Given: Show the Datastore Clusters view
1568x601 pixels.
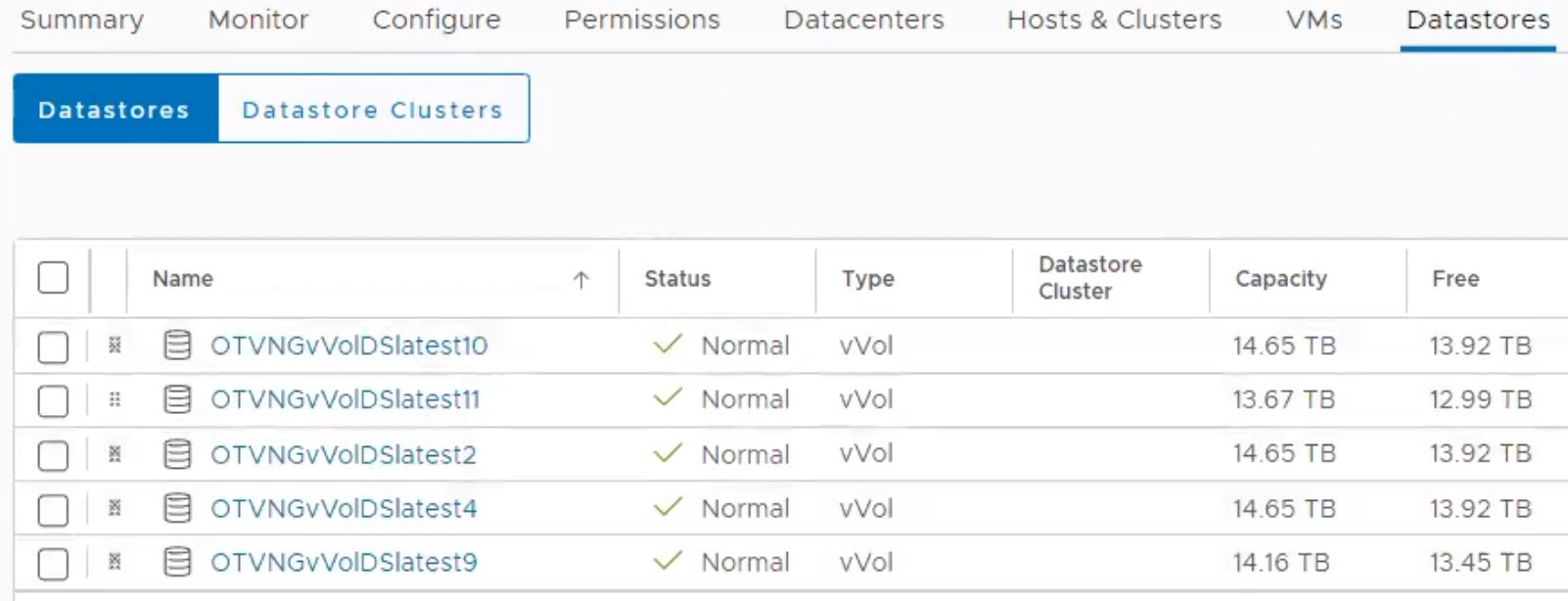Looking at the screenshot, I should pos(373,110).
